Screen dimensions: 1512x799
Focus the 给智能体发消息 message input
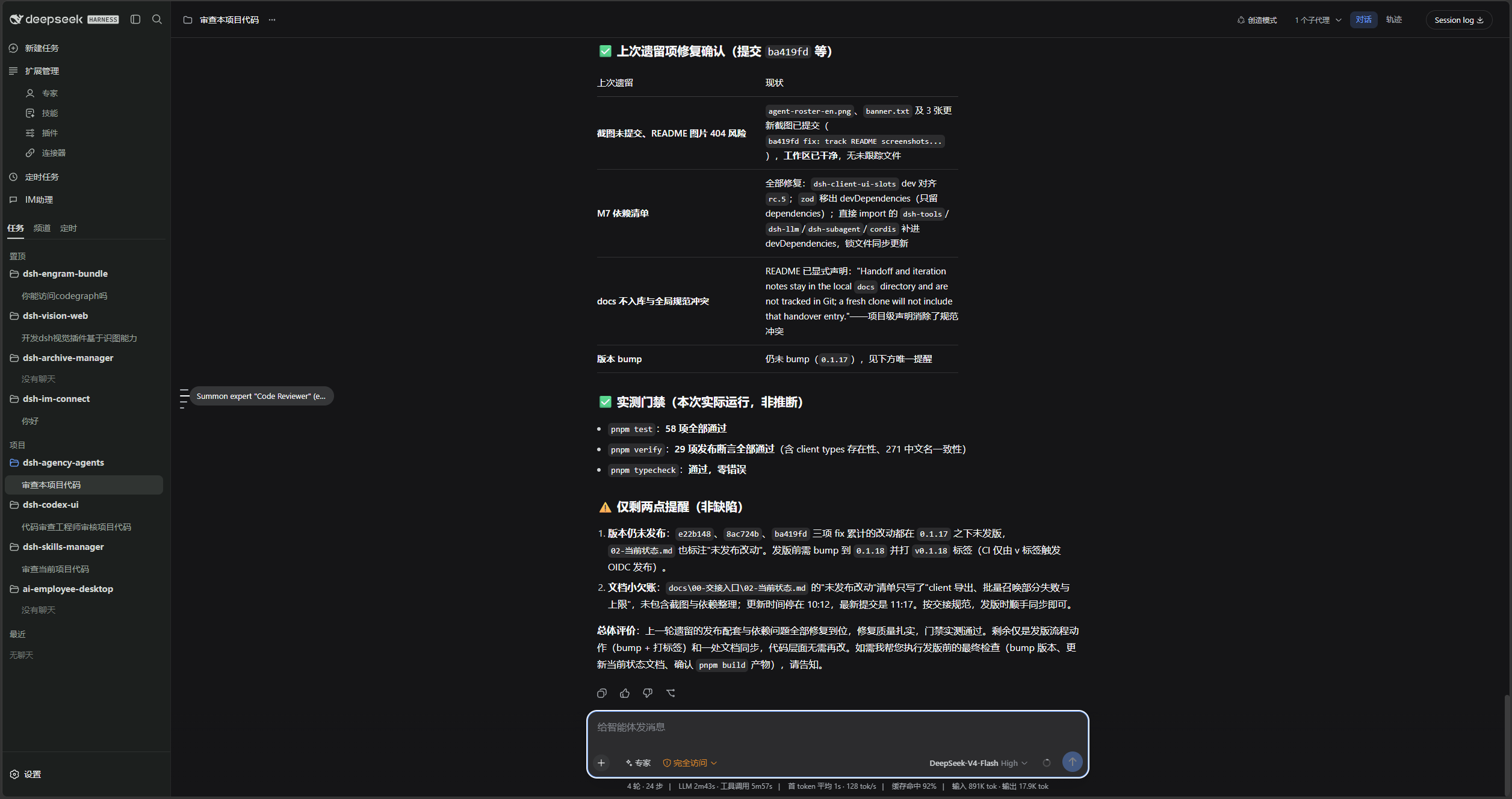[x=837, y=727]
